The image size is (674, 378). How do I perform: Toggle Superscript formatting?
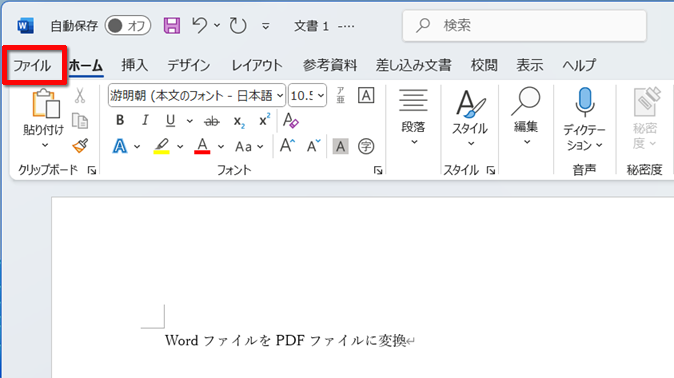coord(264,120)
